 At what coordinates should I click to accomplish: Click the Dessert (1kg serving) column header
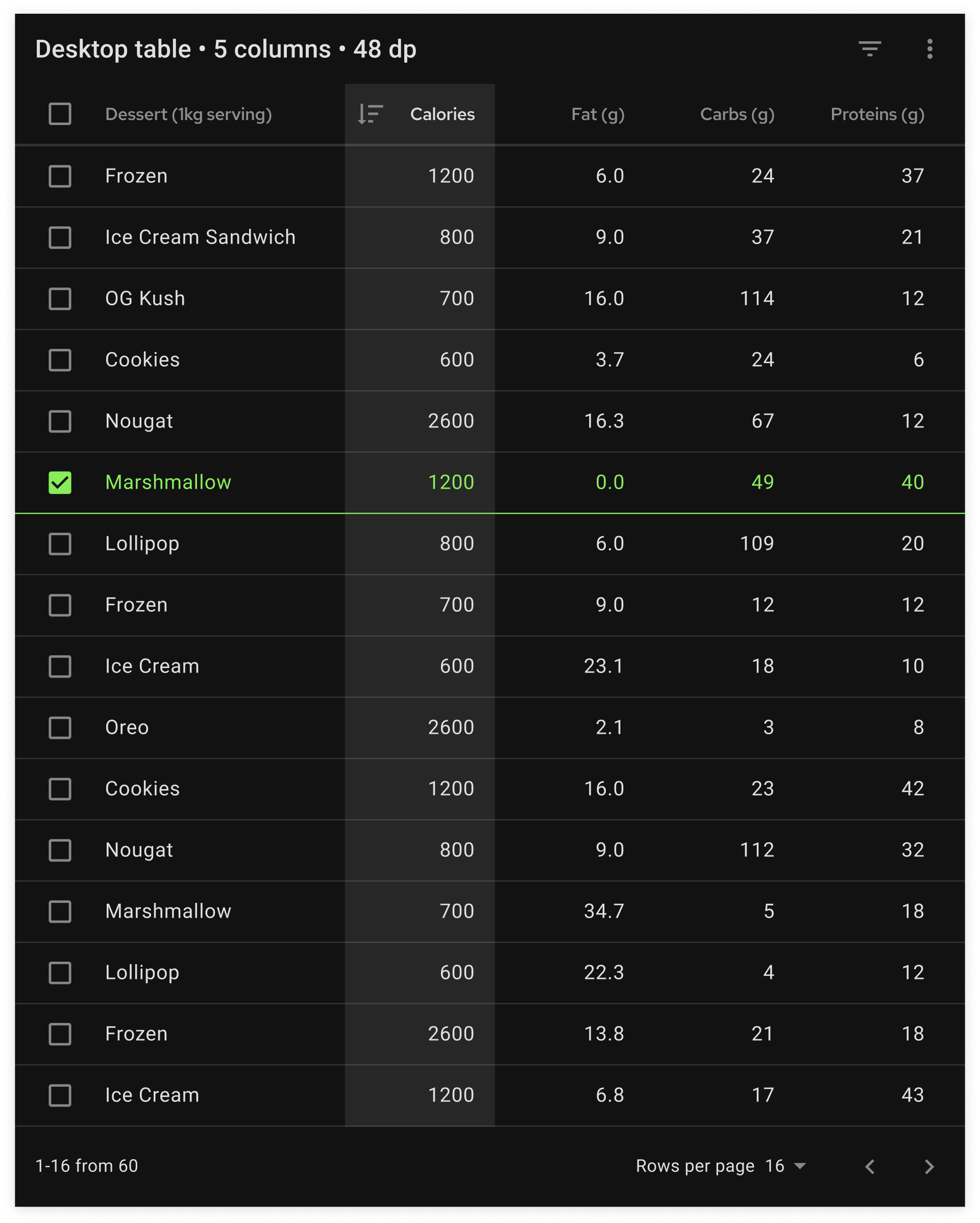(189, 114)
